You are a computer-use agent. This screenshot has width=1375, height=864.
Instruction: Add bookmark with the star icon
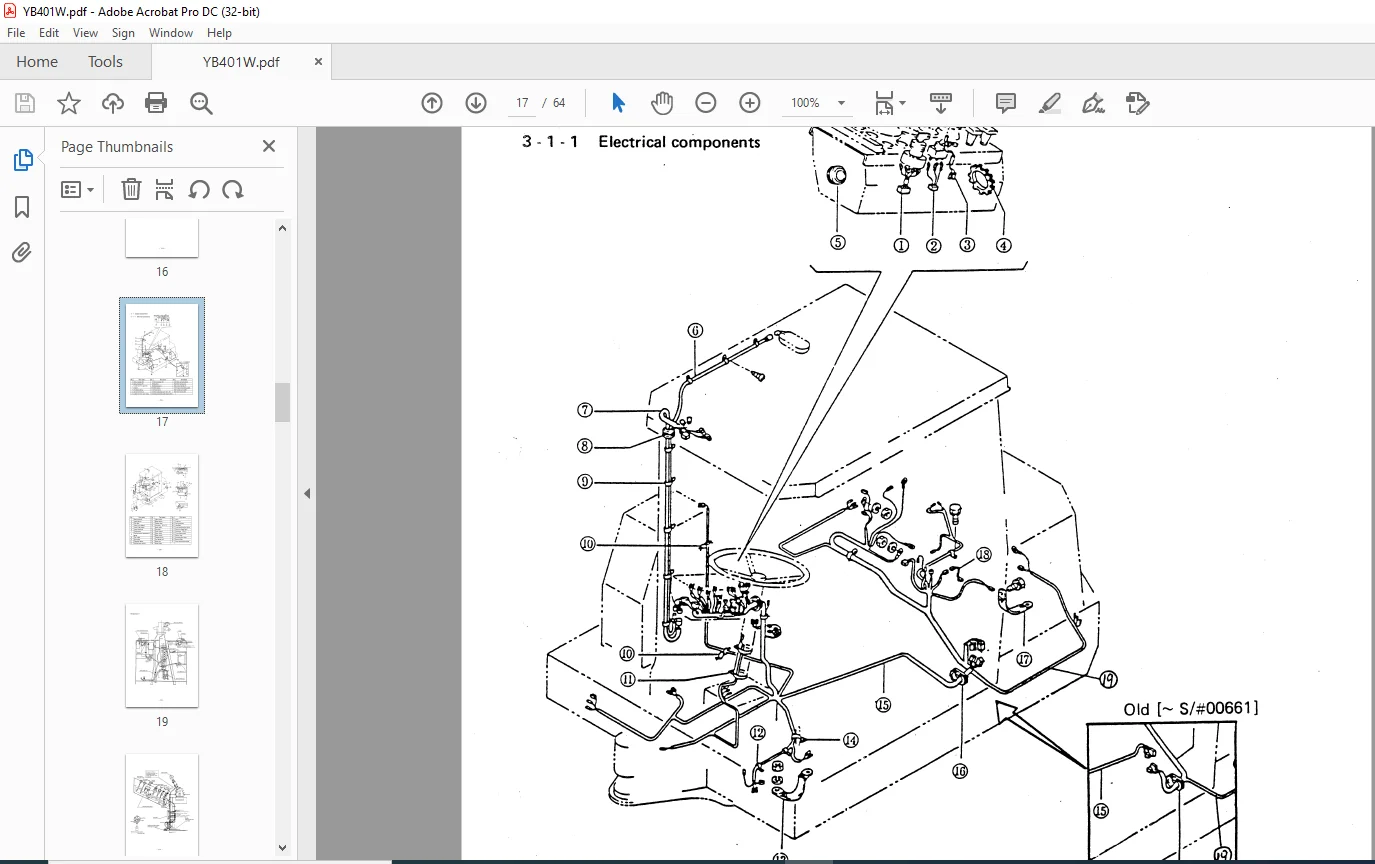coord(68,103)
